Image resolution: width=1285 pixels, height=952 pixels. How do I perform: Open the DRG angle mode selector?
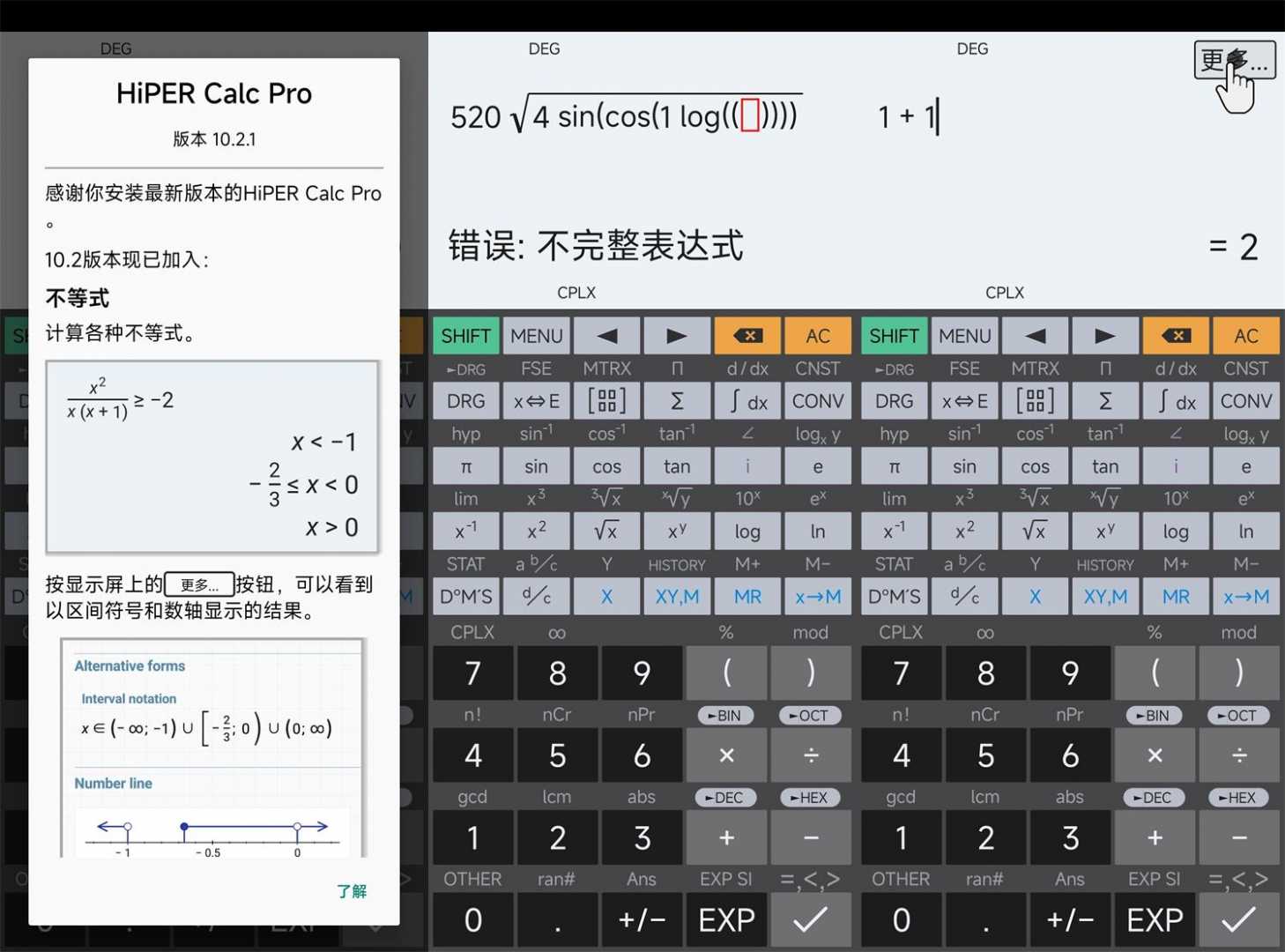465,401
